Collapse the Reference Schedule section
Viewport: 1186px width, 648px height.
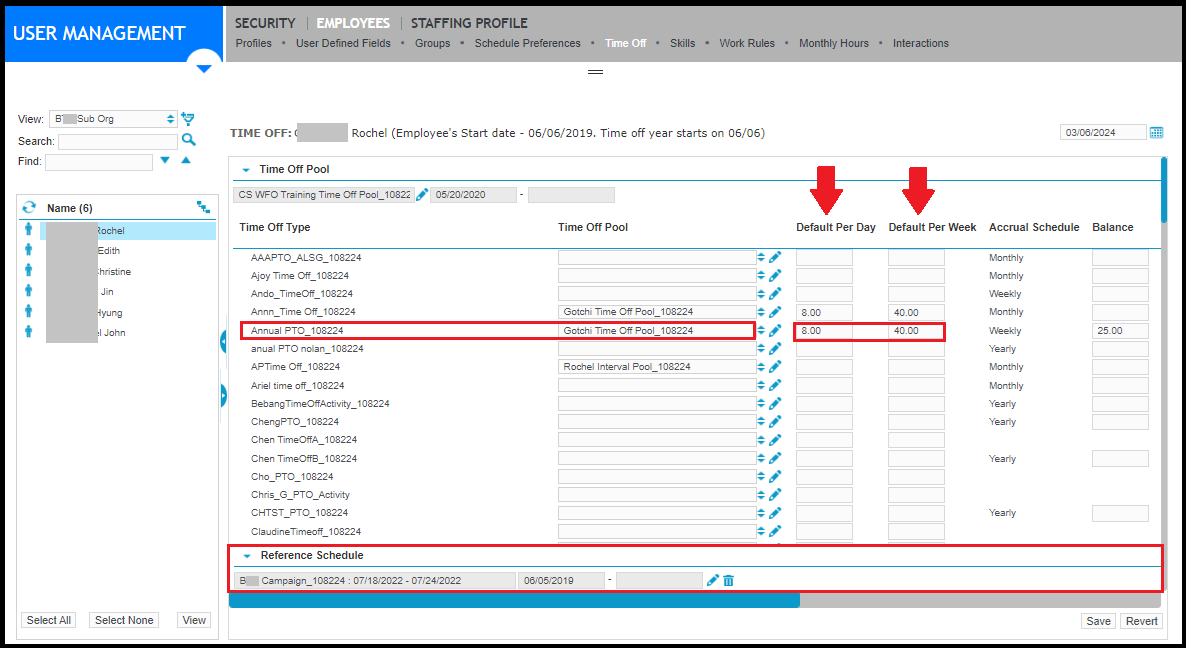coord(247,556)
